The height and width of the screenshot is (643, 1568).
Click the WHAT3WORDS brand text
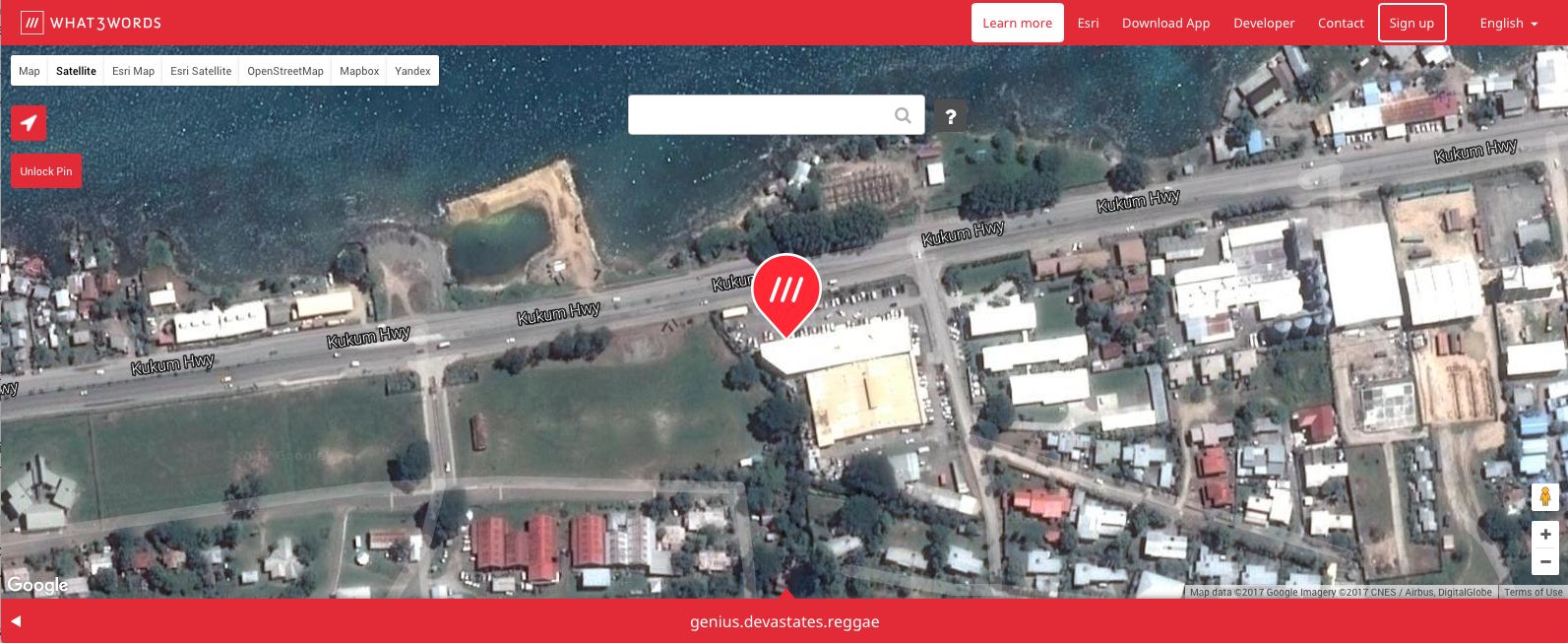coord(105,23)
